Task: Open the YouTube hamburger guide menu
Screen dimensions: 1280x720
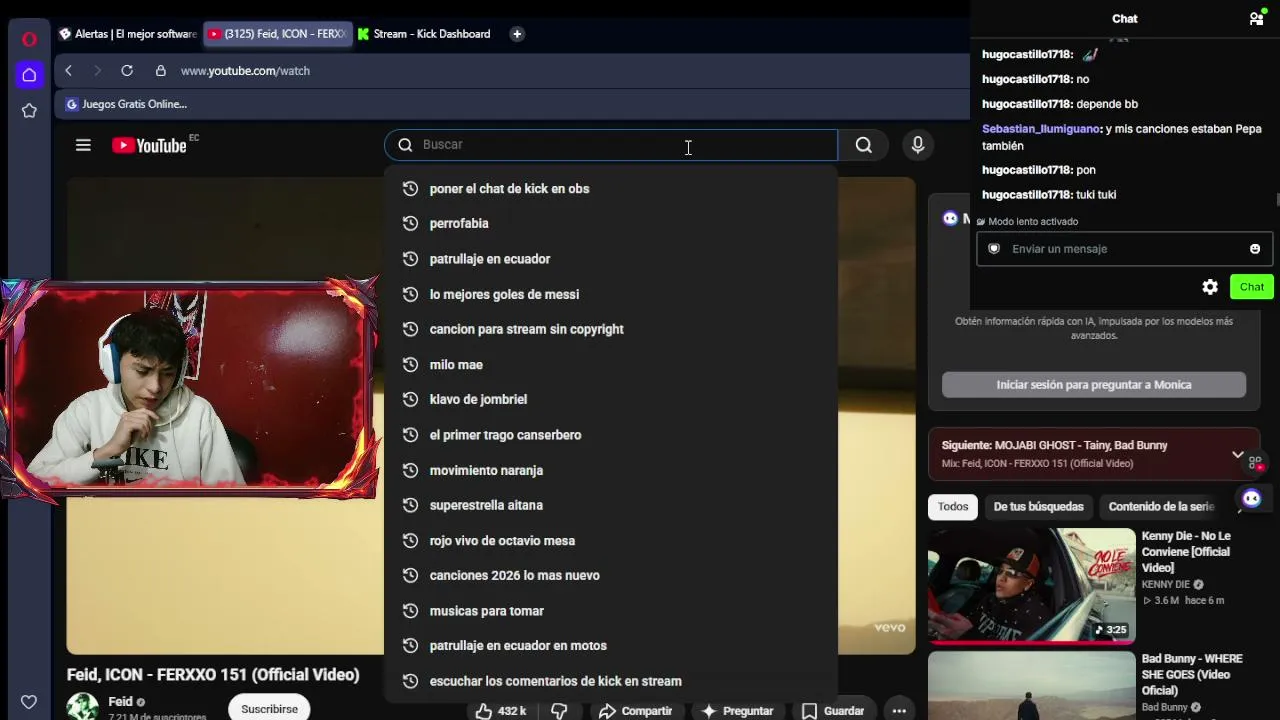Action: coord(83,145)
